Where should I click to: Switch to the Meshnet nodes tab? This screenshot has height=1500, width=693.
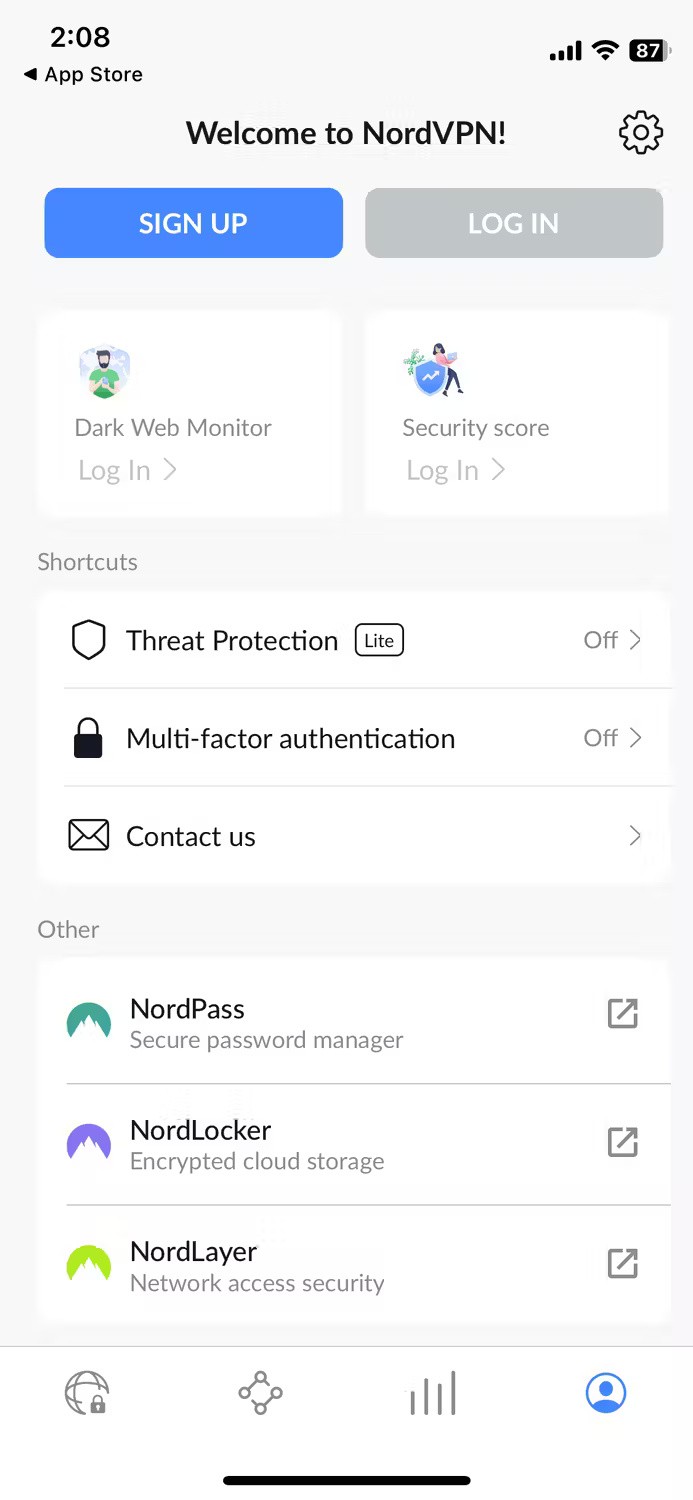point(260,1392)
